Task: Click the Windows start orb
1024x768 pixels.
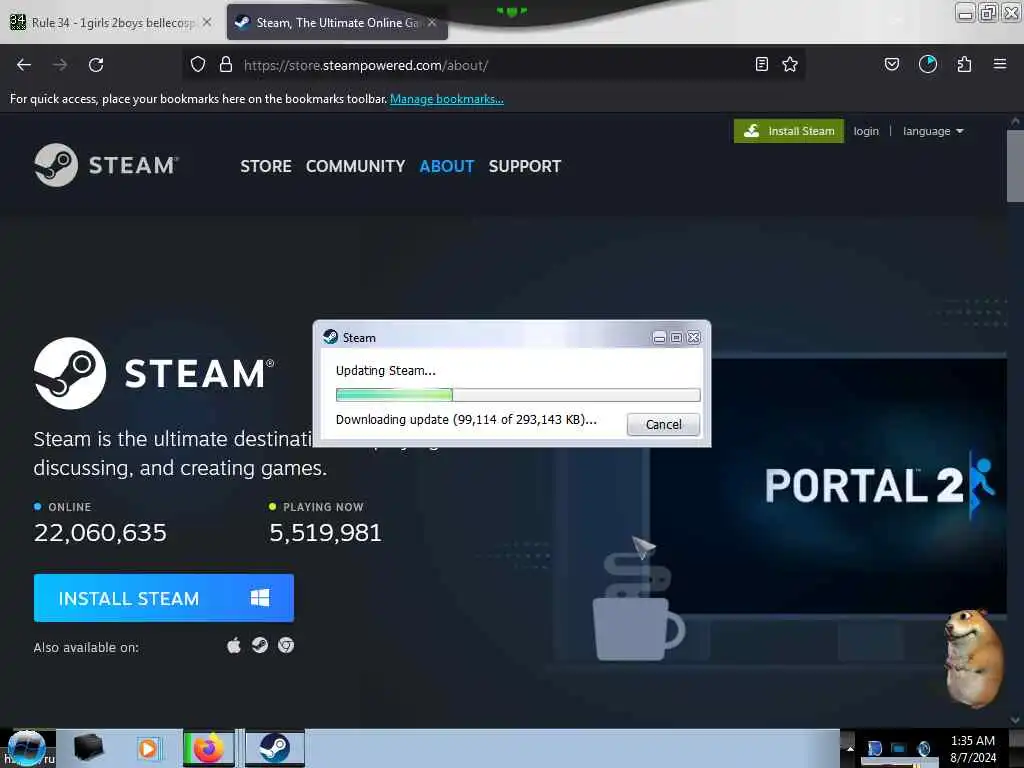Action: 27,748
